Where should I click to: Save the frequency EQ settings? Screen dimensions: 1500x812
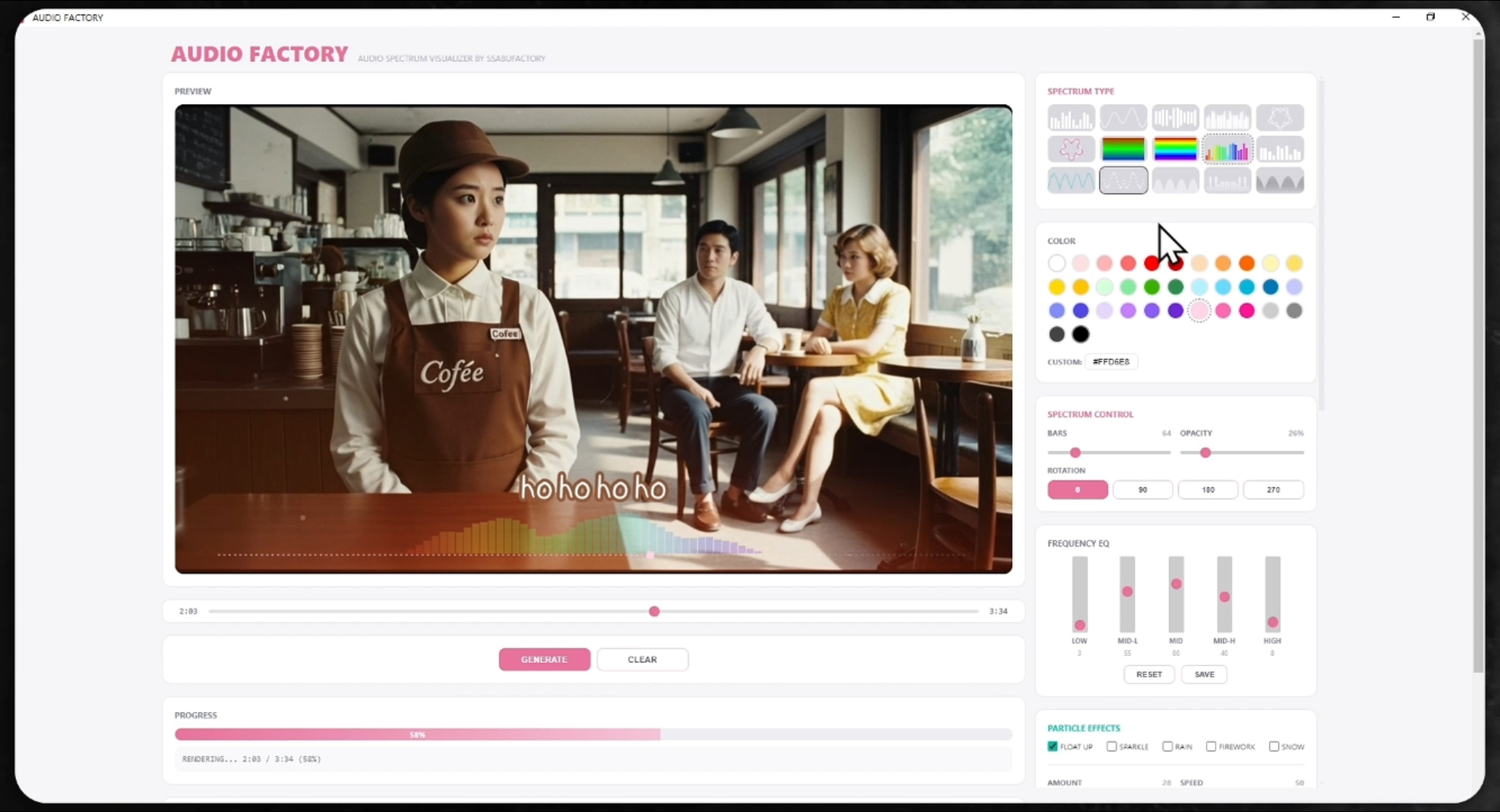1204,674
